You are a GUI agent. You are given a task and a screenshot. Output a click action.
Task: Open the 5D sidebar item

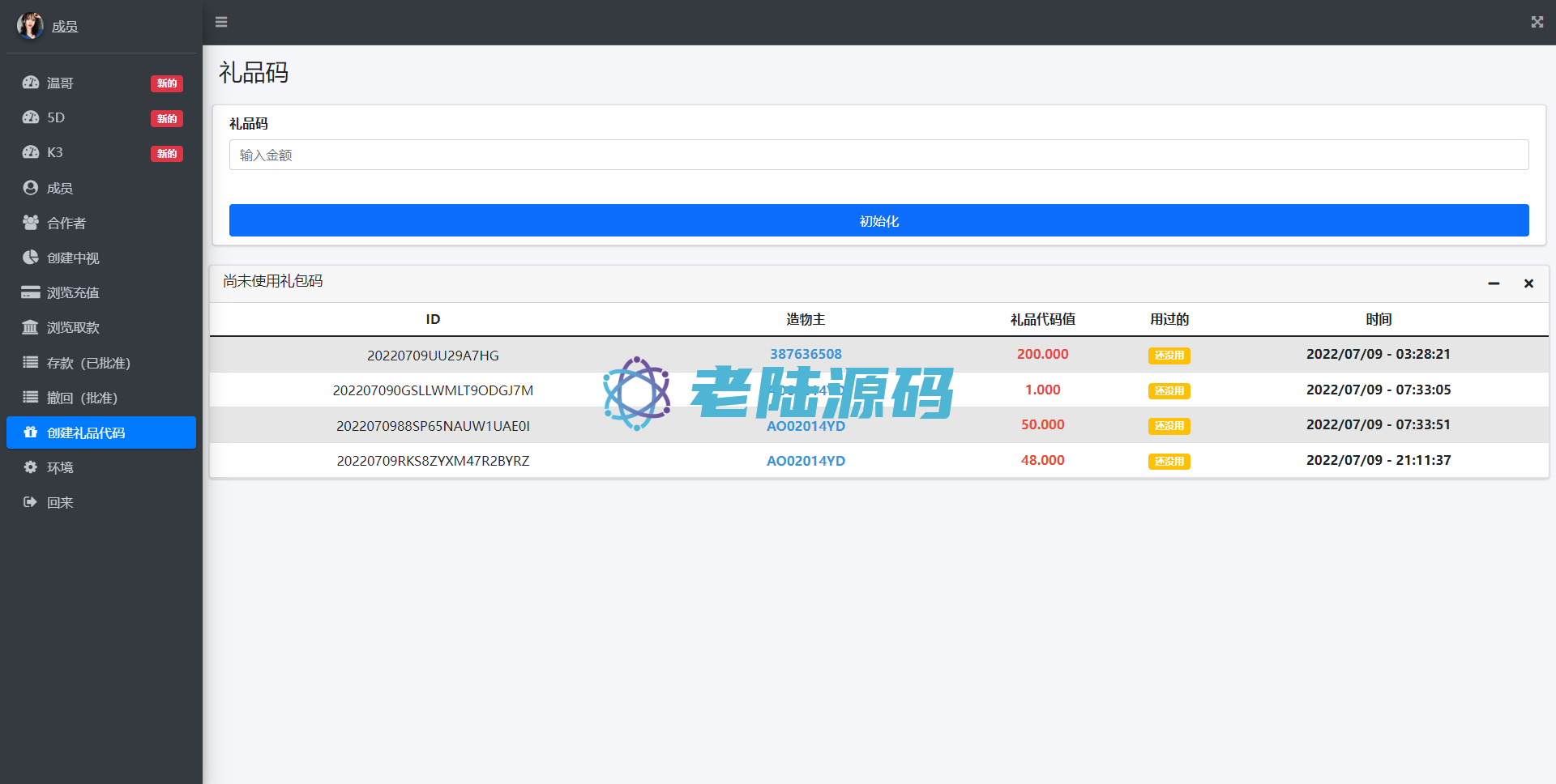(56, 118)
